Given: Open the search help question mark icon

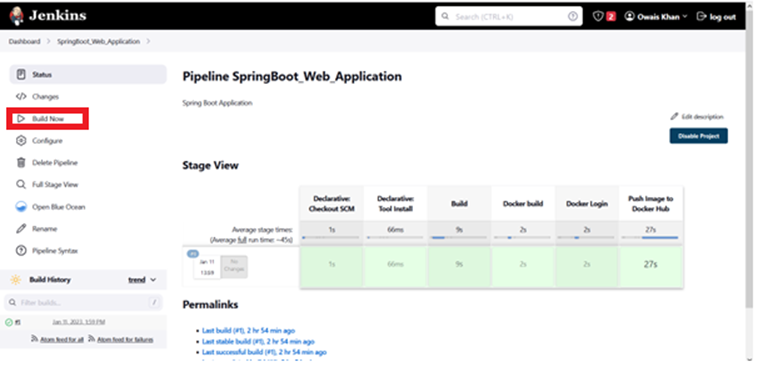Looking at the screenshot, I should click(x=572, y=16).
